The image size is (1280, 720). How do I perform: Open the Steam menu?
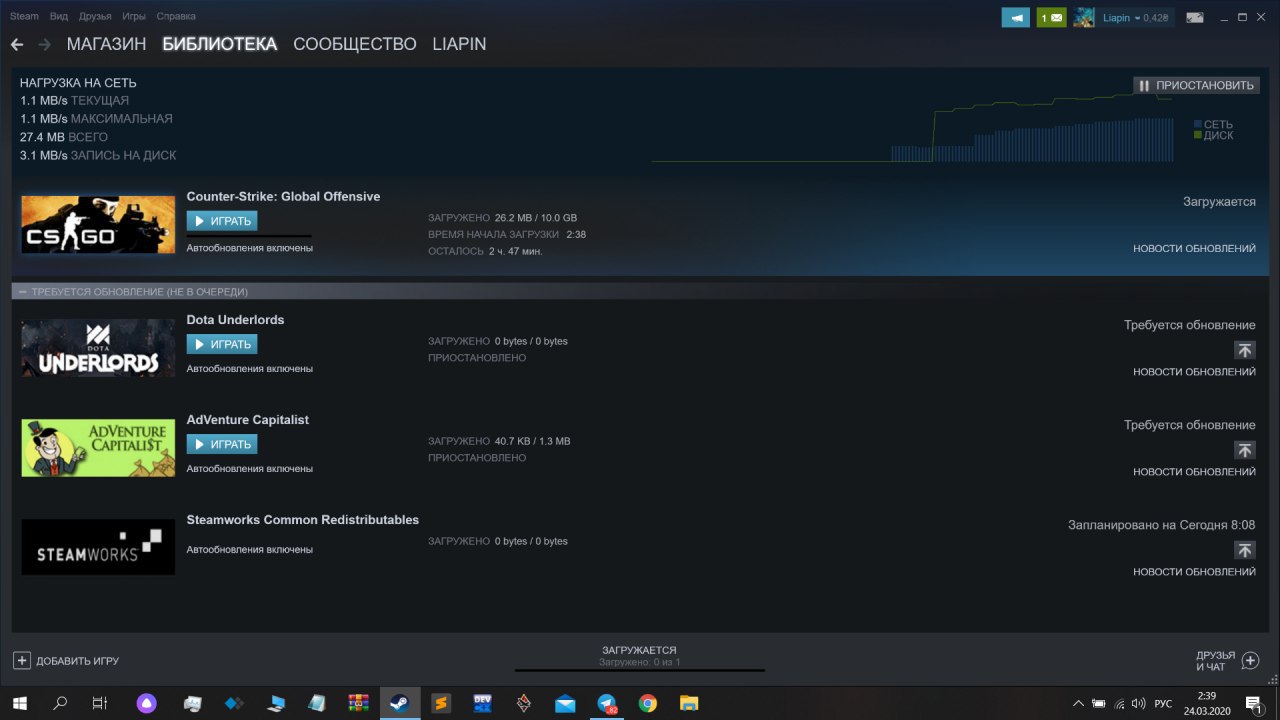pyautogui.click(x=24, y=16)
